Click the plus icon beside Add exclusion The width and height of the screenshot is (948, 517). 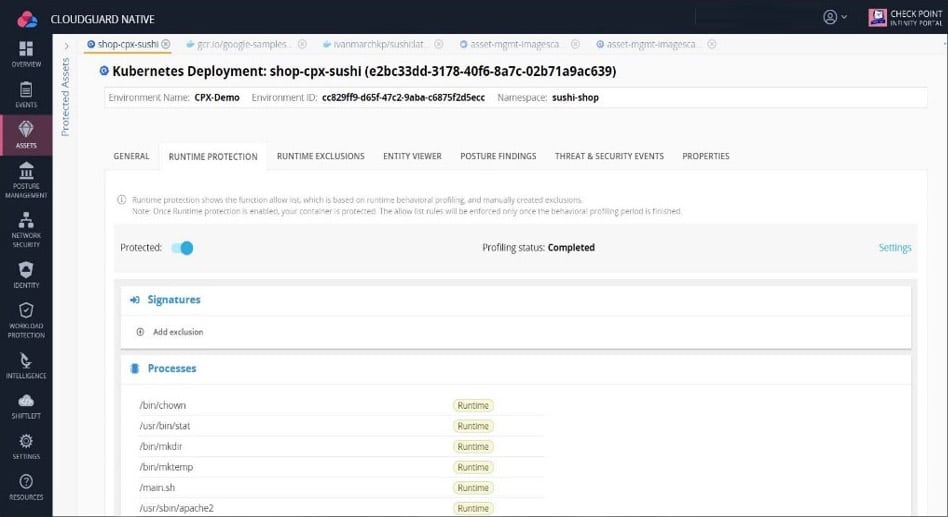[140, 332]
